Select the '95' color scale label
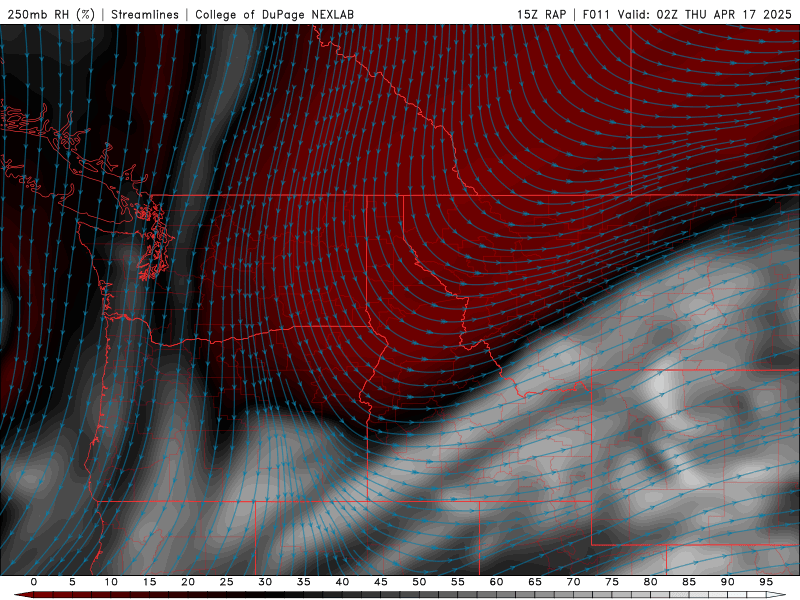This screenshot has width=800, height=600. coord(766,582)
